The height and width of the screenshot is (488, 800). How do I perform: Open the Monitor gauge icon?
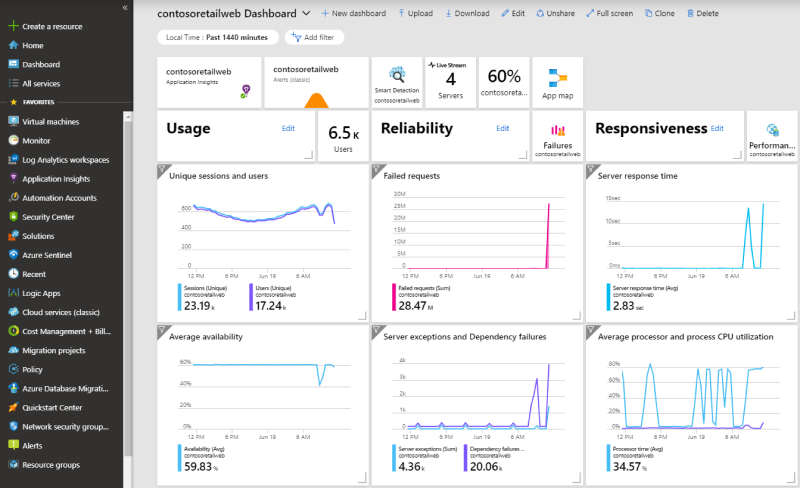pyautogui.click(x=13, y=140)
